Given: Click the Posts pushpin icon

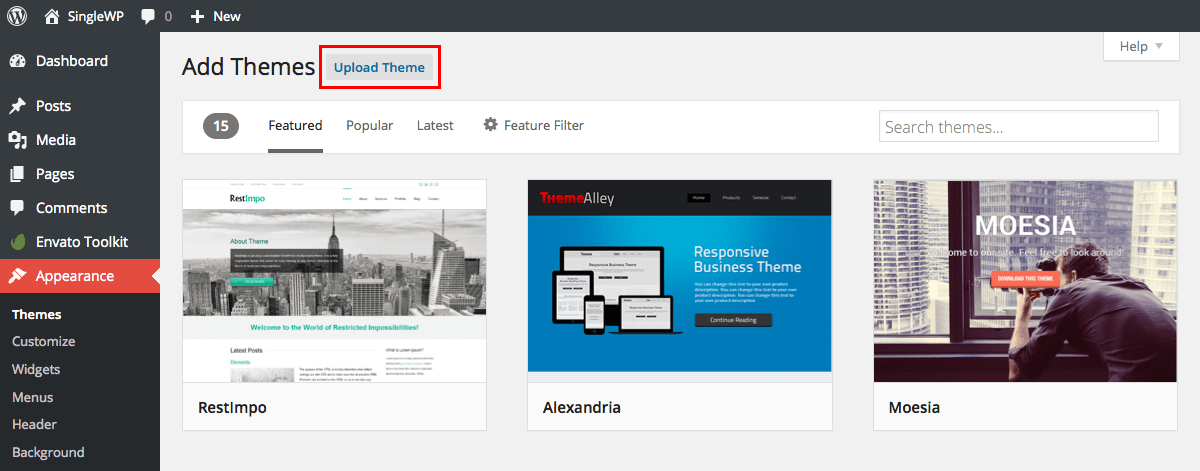Looking at the screenshot, I should coord(17,106).
